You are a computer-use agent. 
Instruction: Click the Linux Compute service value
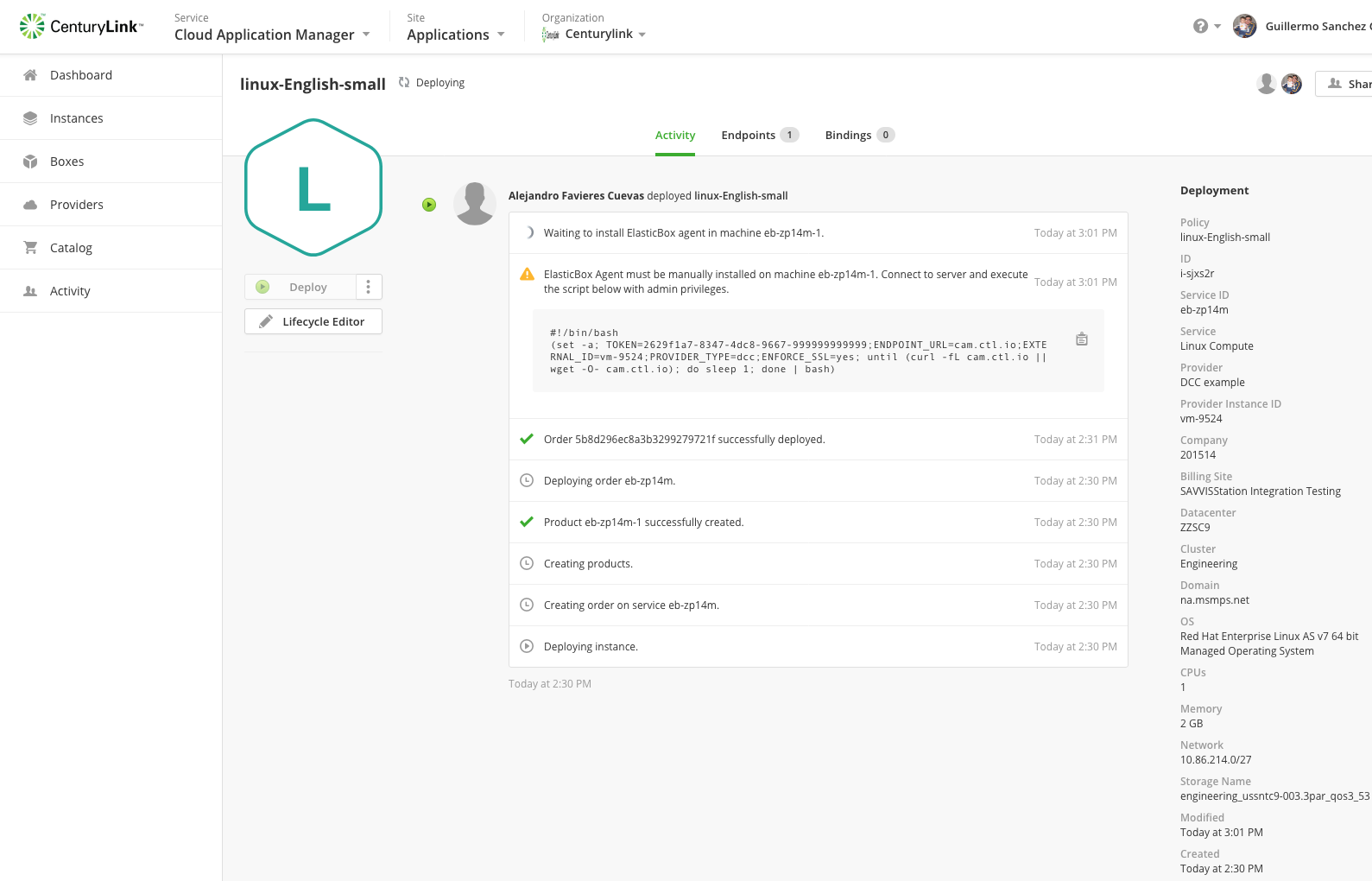point(1217,346)
